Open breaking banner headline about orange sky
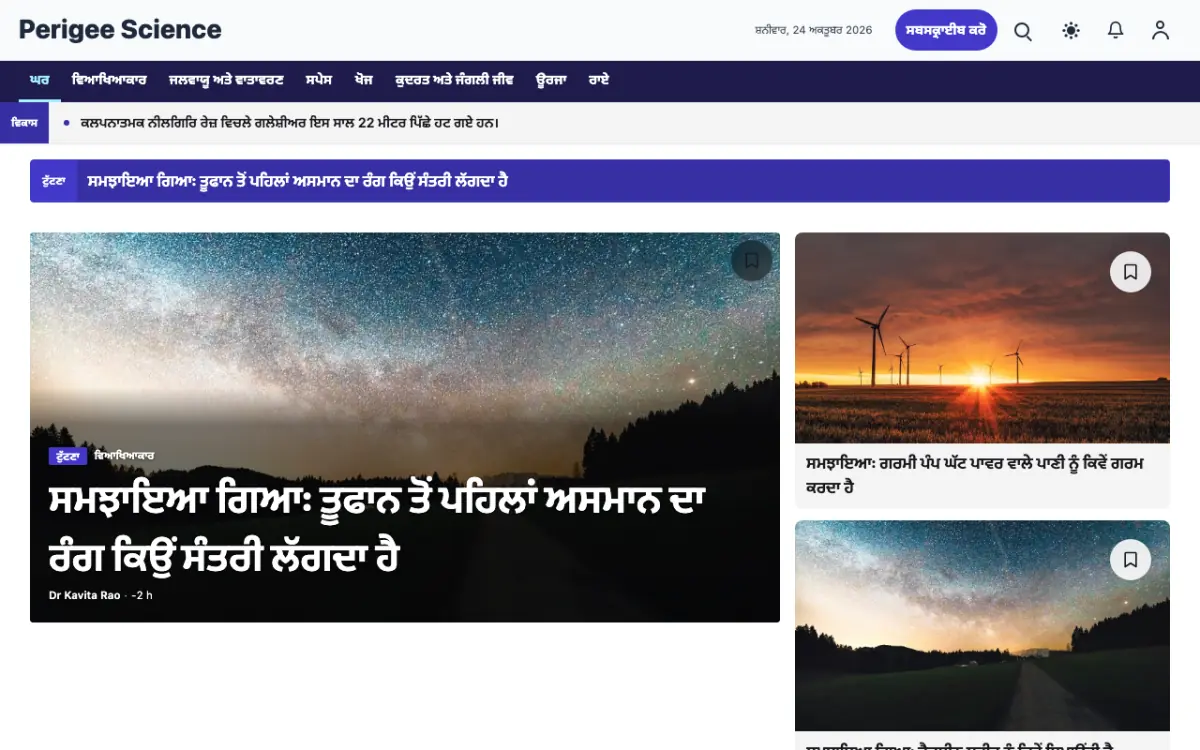The image size is (1200, 750). point(298,181)
